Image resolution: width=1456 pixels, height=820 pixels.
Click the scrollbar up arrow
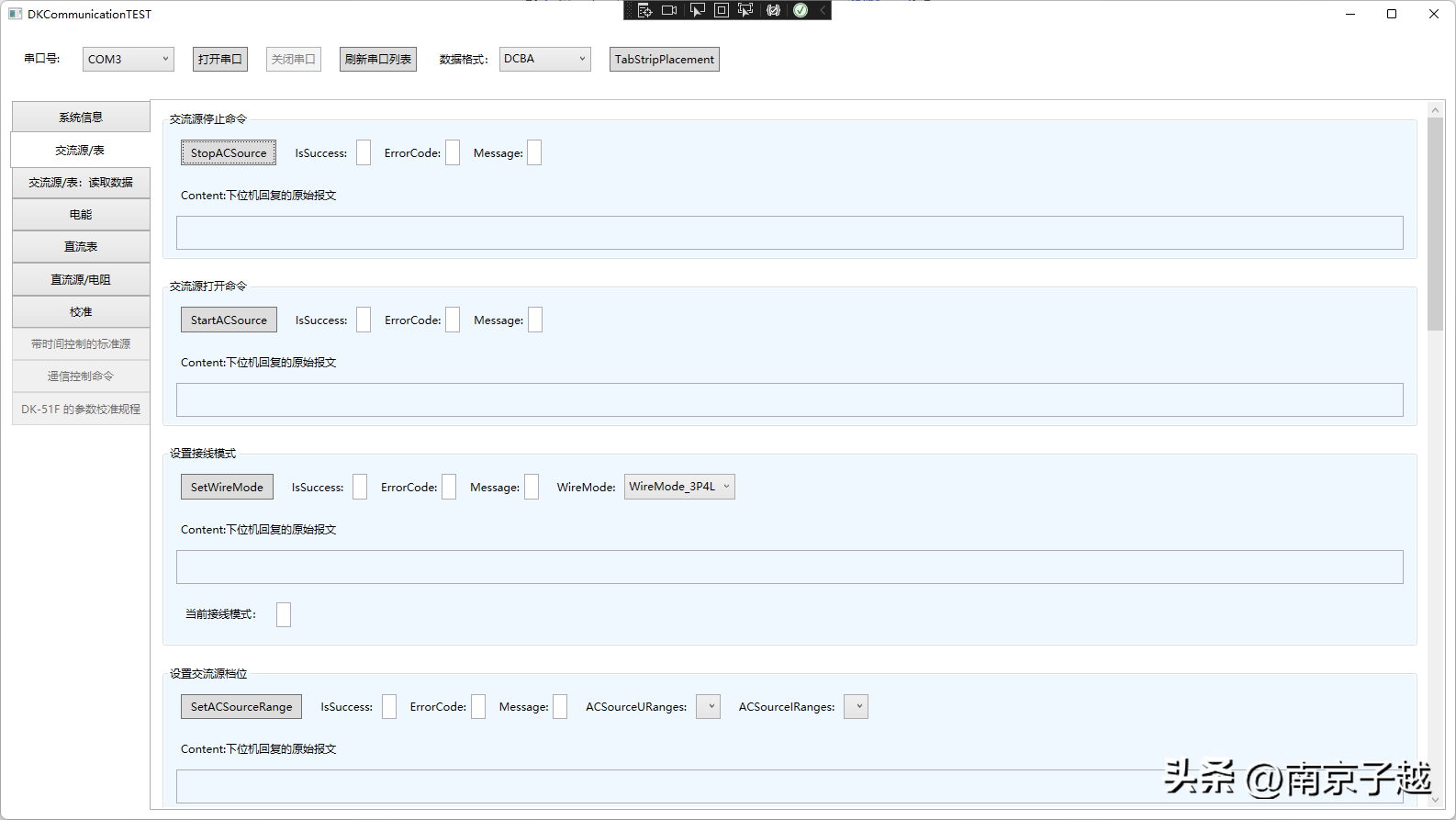(x=1436, y=109)
